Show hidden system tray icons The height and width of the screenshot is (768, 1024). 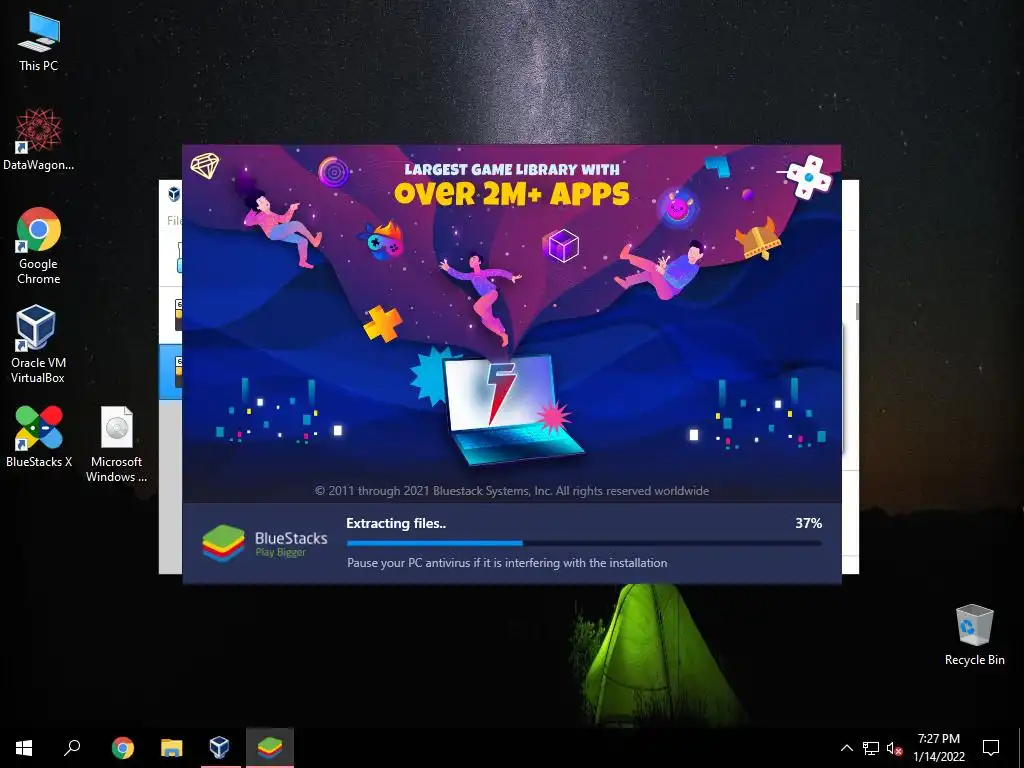tap(846, 748)
